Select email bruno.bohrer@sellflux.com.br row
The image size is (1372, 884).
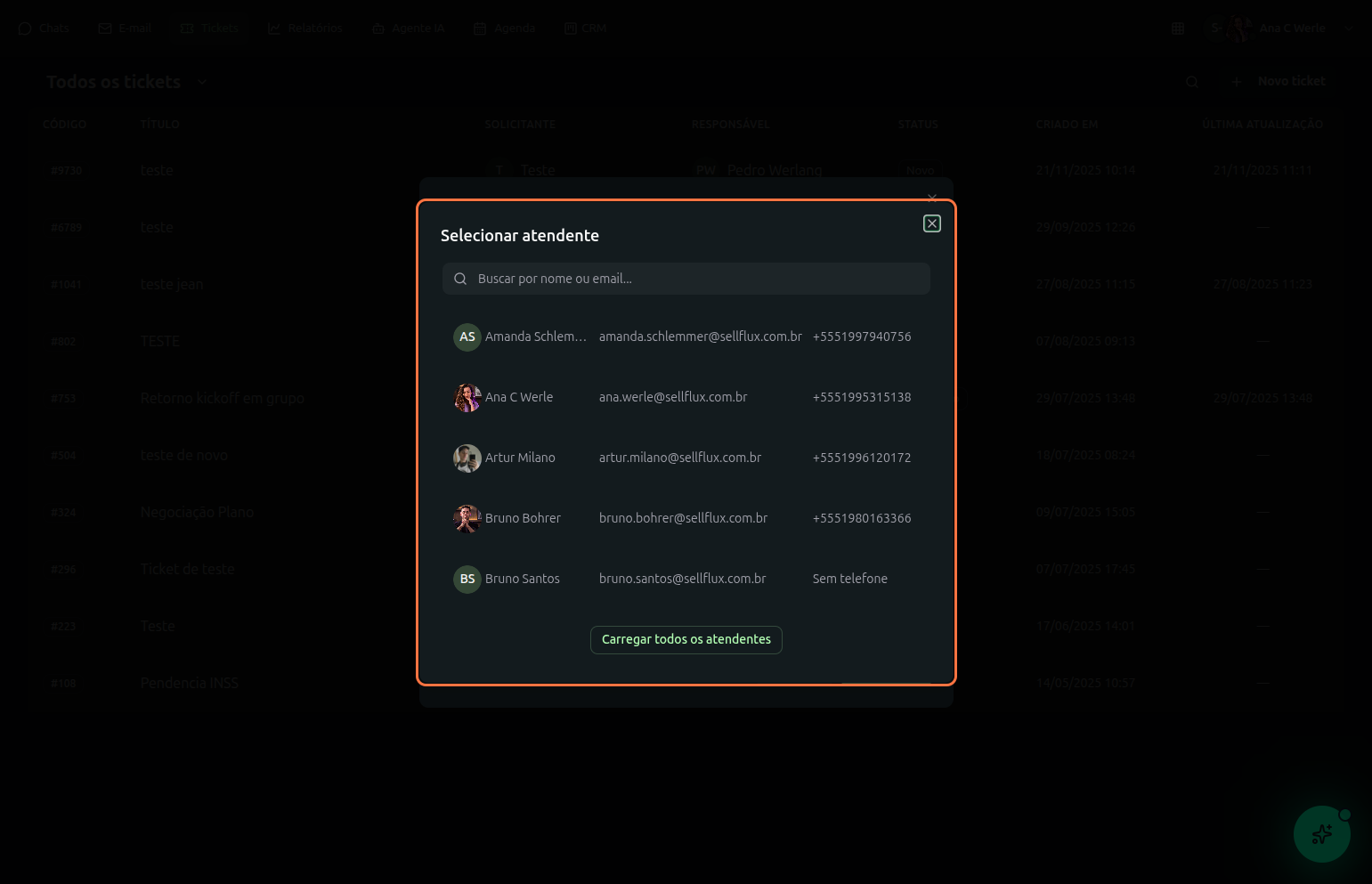[683, 518]
